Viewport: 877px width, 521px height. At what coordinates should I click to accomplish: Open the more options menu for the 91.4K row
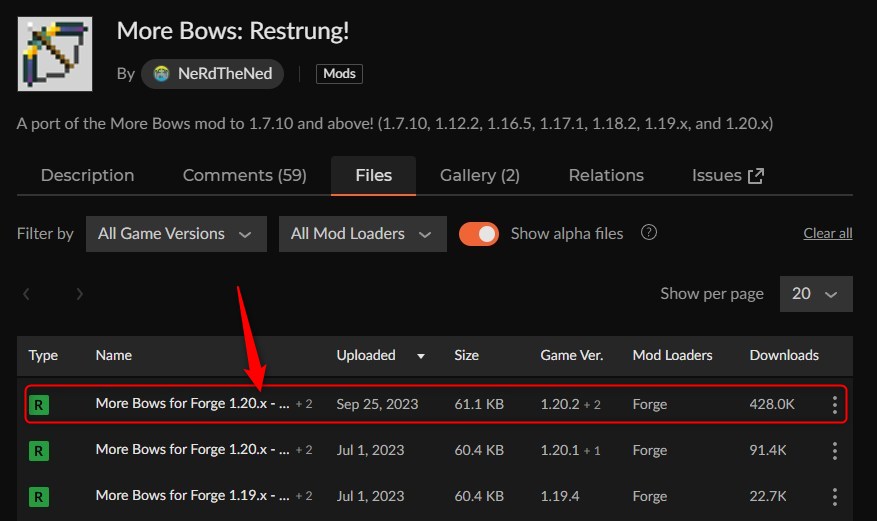(x=834, y=451)
